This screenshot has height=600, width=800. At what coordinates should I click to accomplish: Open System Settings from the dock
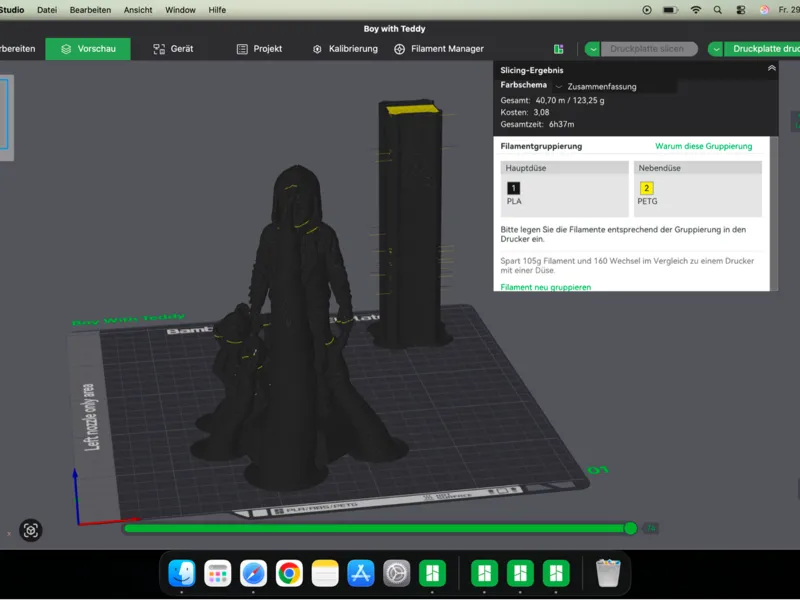(396, 573)
